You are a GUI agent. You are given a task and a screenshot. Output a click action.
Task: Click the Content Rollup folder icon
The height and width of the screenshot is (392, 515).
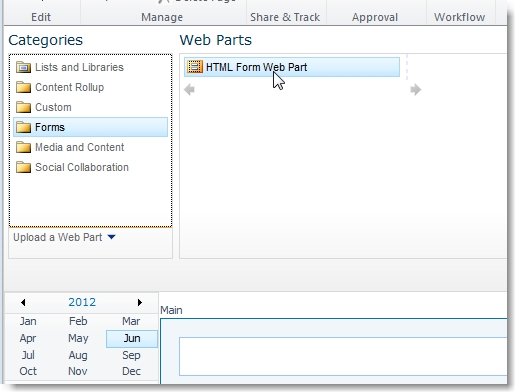[x=23, y=87]
